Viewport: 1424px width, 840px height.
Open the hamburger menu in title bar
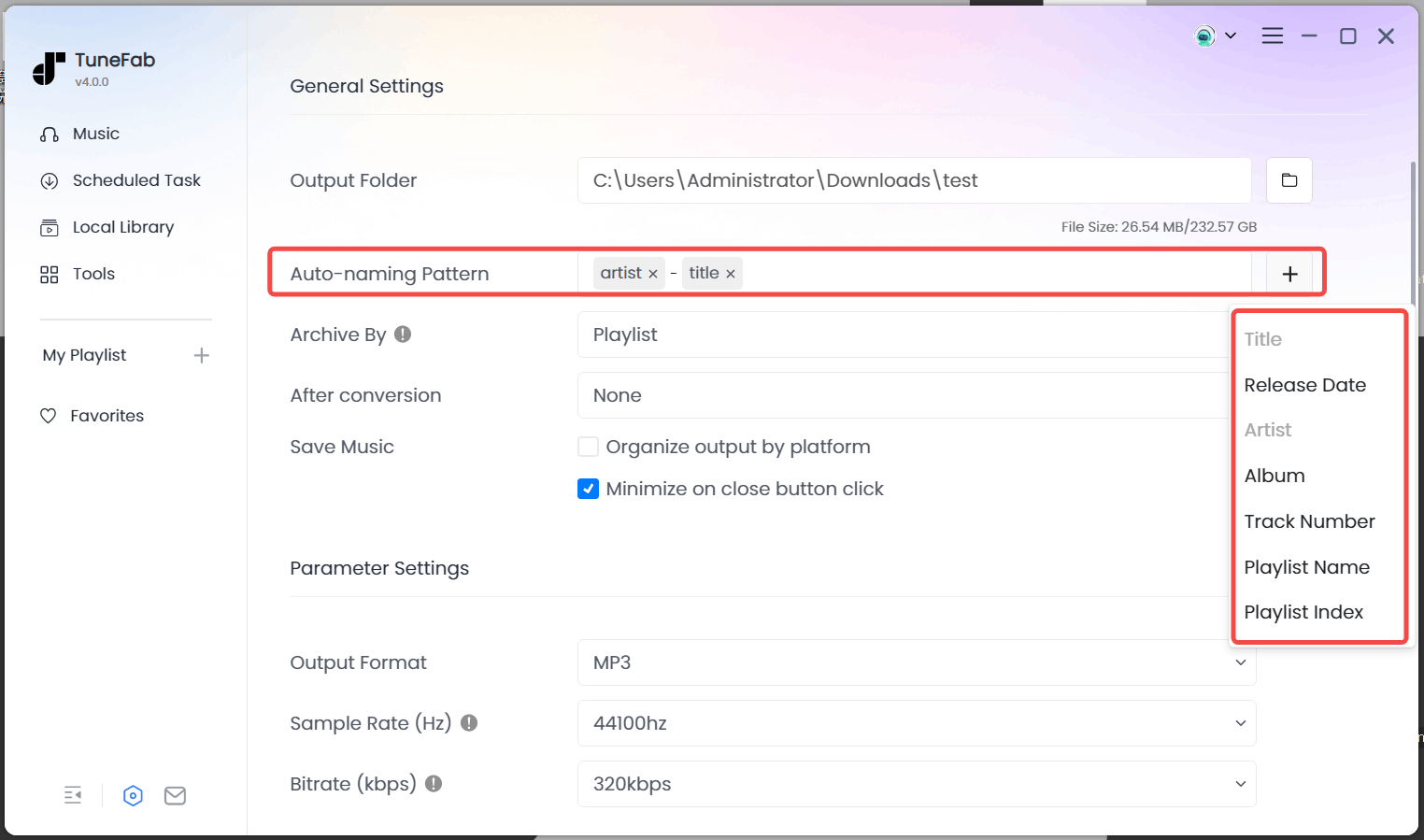tap(1272, 36)
